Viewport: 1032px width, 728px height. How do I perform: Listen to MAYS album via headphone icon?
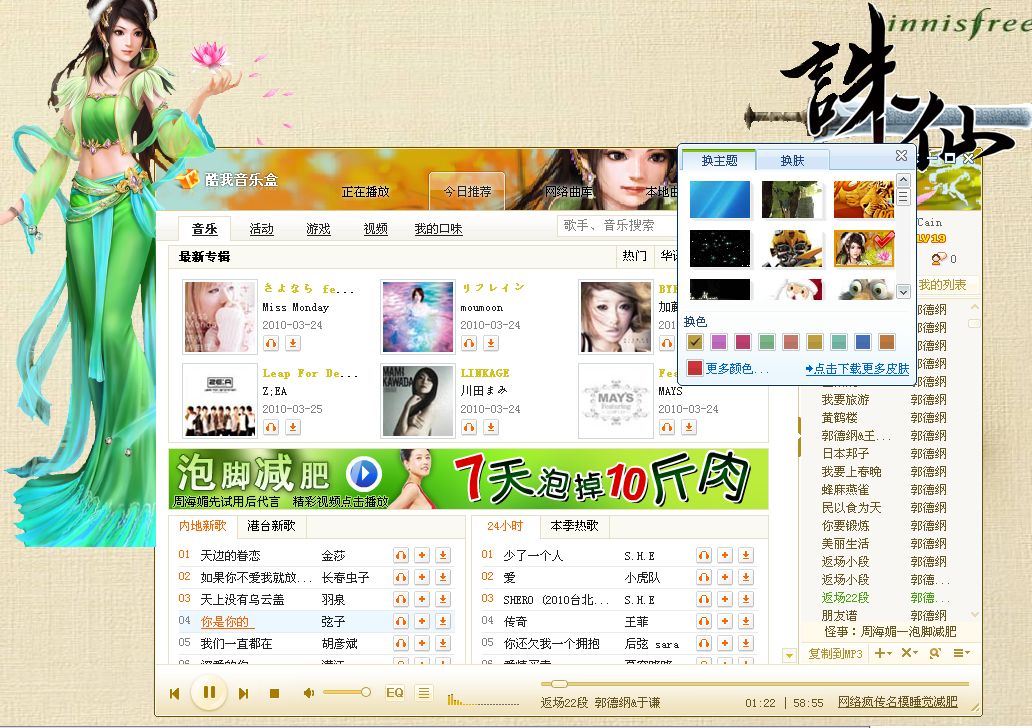(667, 427)
